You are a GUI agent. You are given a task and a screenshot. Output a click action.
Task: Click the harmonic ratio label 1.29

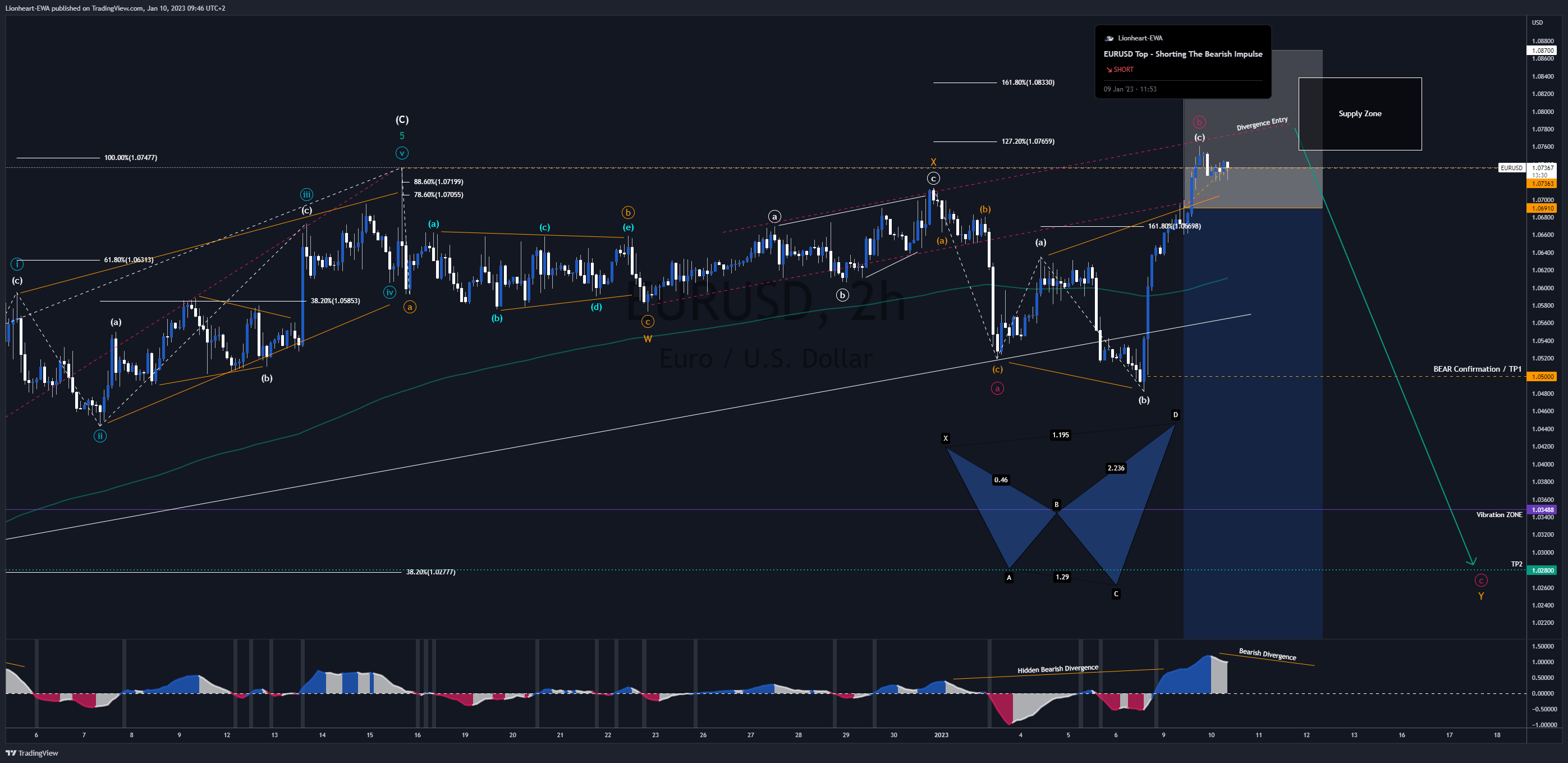(x=1062, y=577)
